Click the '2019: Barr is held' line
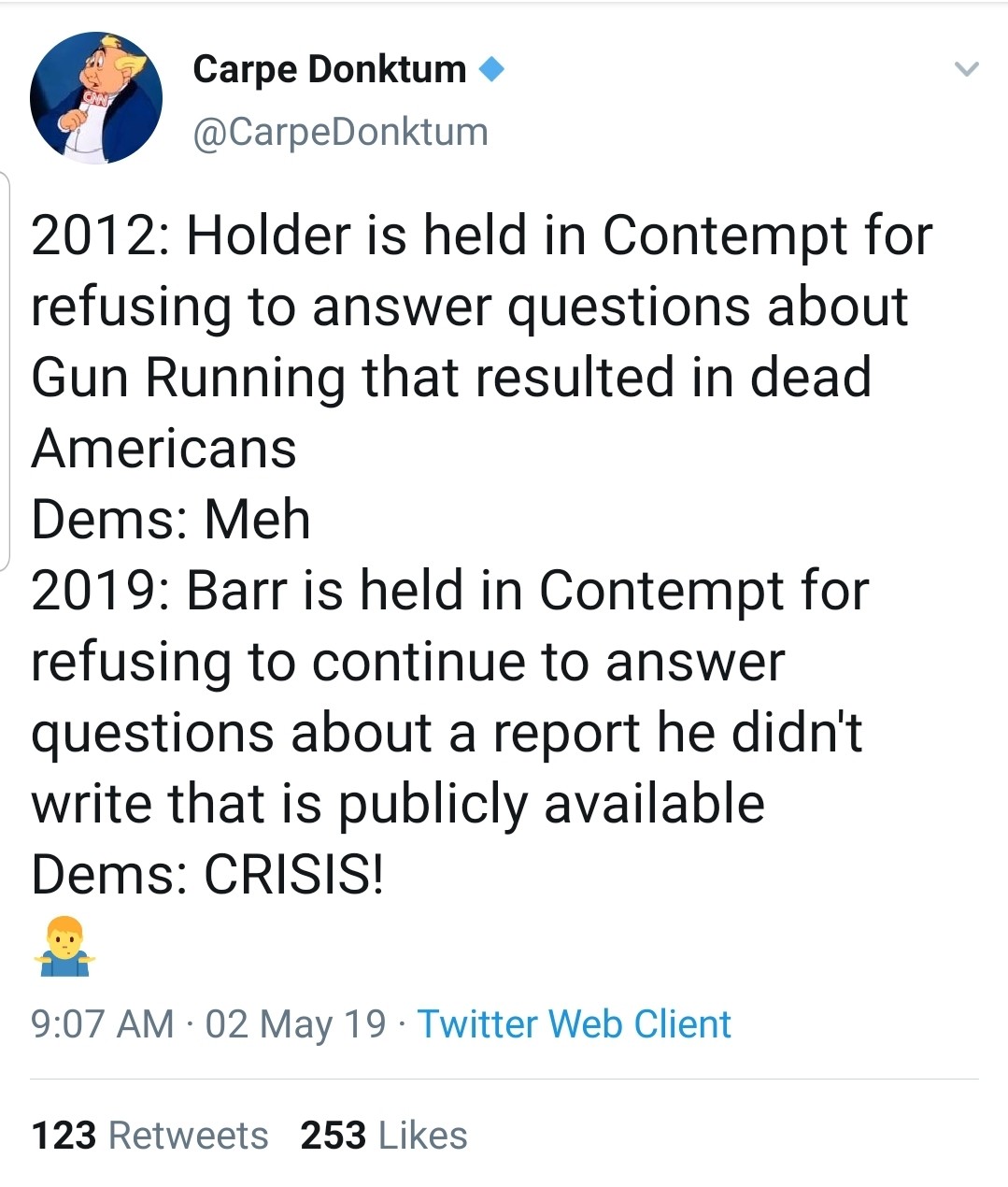Image resolution: width=1008 pixels, height=1187 pixels. click(x=450, y=591)
